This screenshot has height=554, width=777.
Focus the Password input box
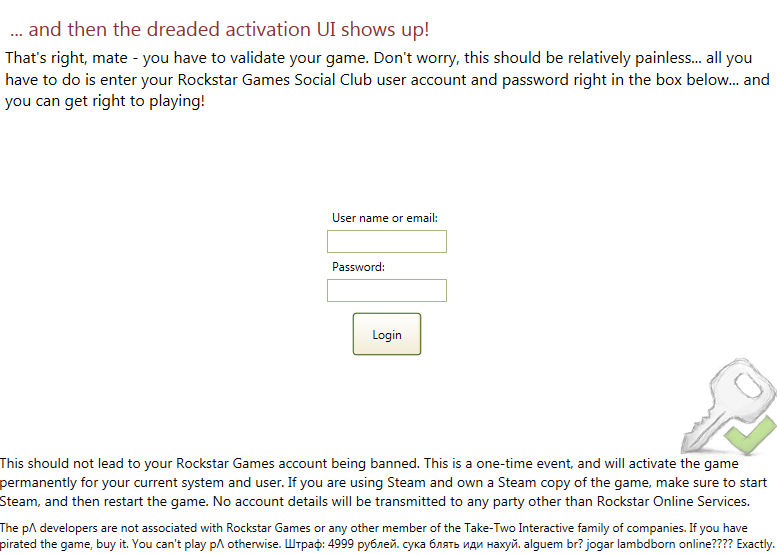click(x=387, y=290)
